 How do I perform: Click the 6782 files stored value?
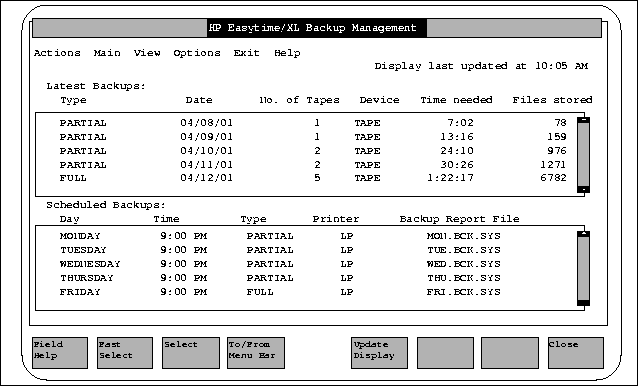[553, 178]
